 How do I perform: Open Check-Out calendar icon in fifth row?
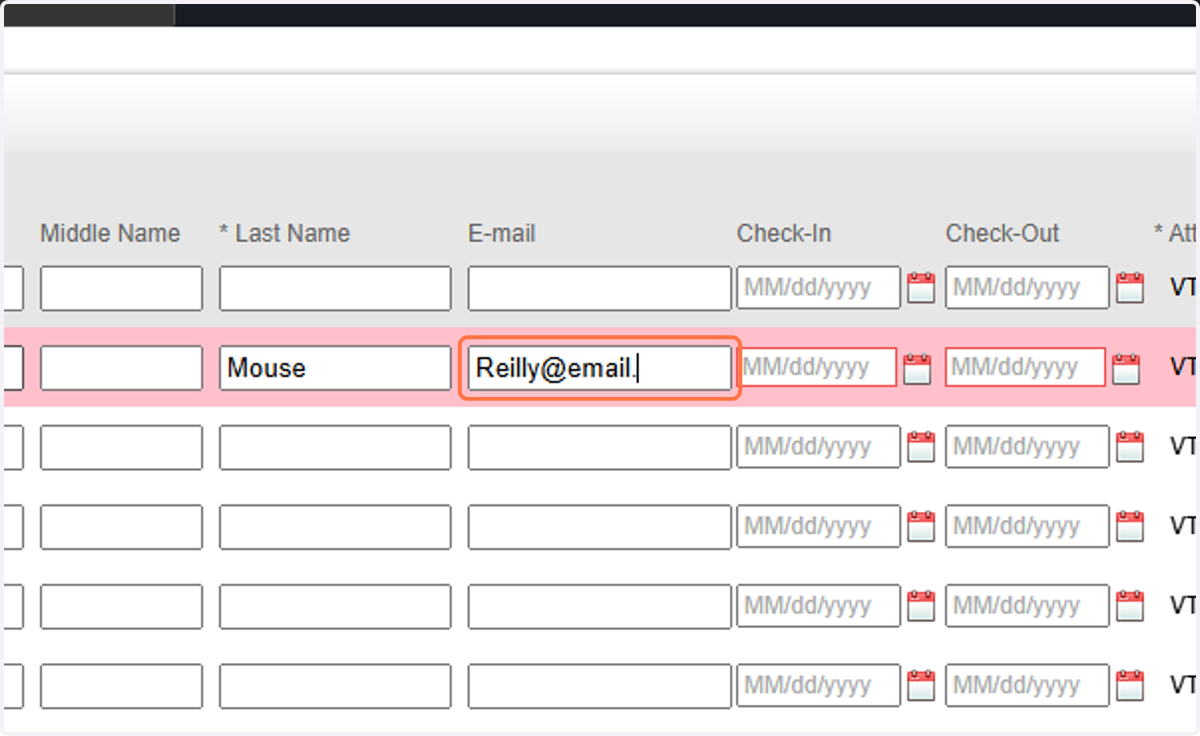click(1130, 606)
